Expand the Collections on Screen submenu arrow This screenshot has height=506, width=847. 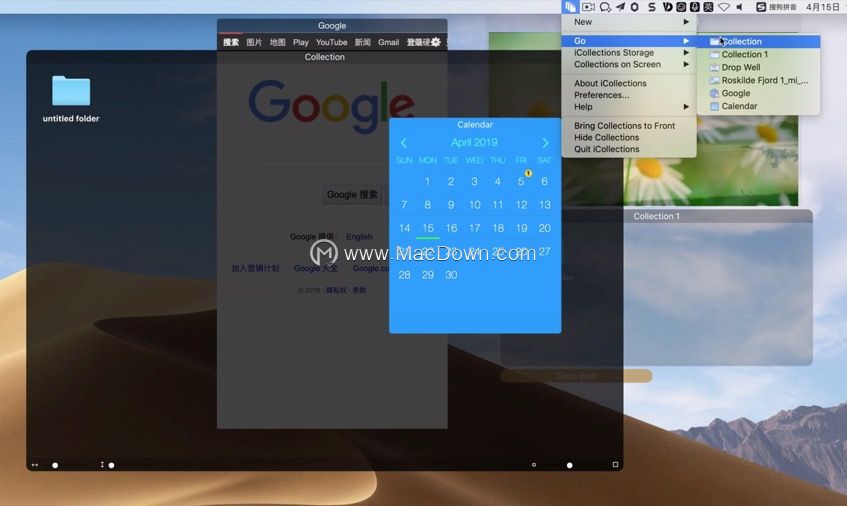(x=686, y=64)
